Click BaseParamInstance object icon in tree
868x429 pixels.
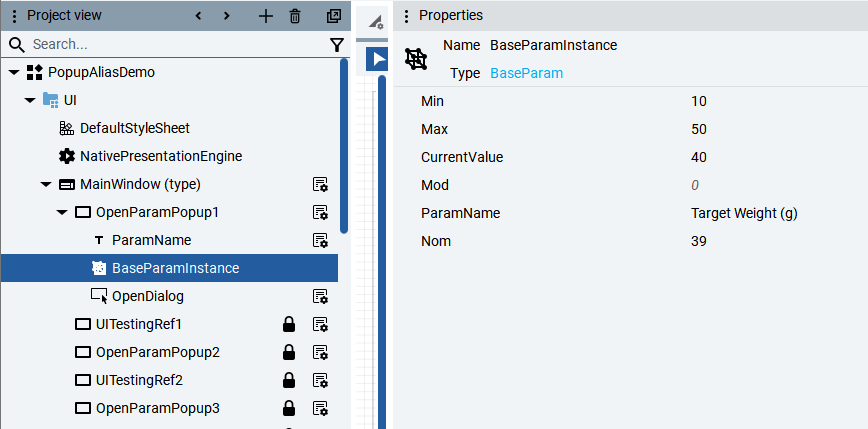pos(99,268)
